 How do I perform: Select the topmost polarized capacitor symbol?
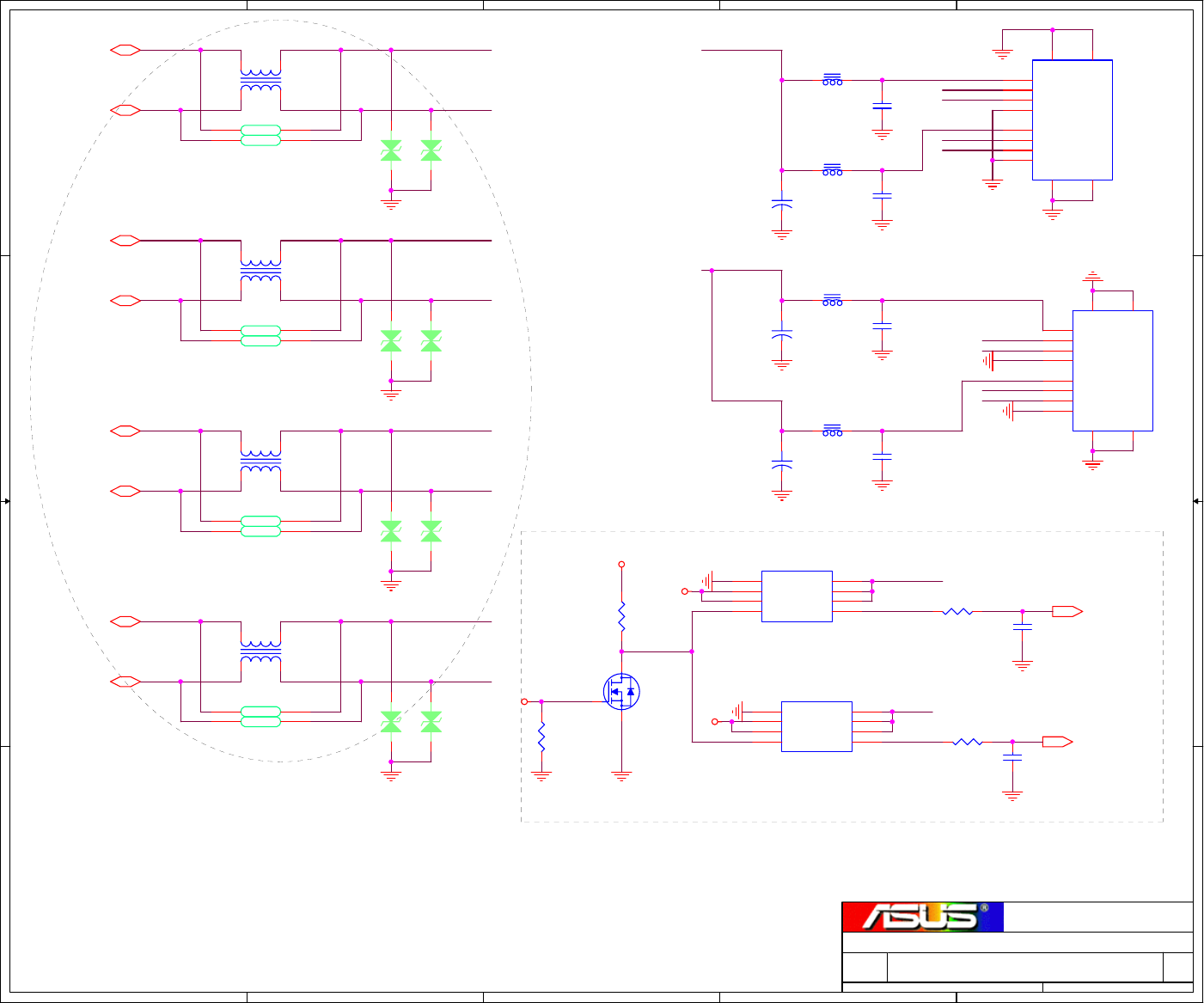click(x=782, y=205)
